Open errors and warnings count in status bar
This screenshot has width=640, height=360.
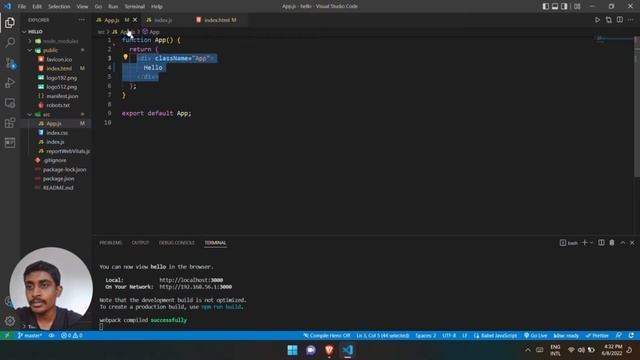(x=71, y=336)
